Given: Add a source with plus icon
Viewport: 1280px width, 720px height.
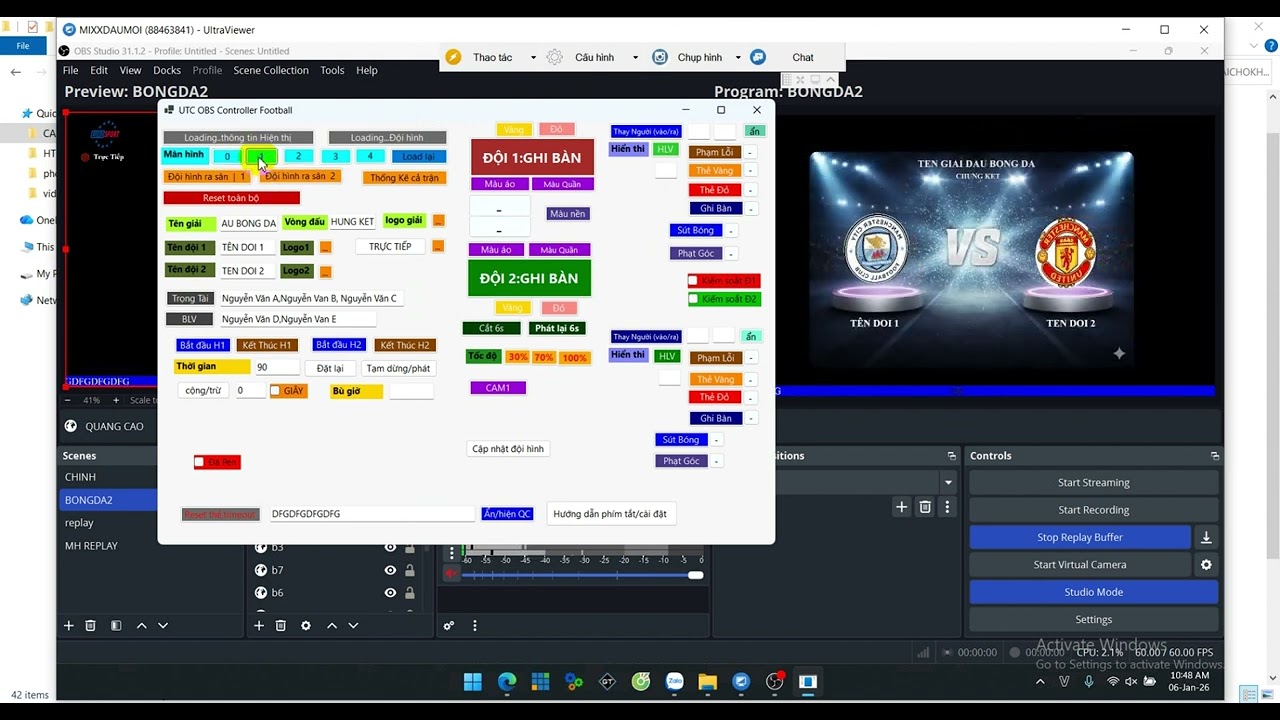Looking at the screenshot, I should pyautogui.click(x=259, y=625).
